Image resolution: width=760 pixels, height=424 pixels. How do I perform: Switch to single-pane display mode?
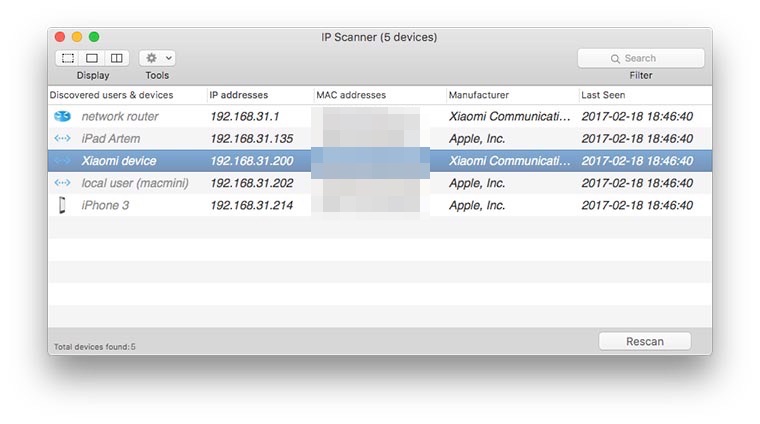click(92, 58)
